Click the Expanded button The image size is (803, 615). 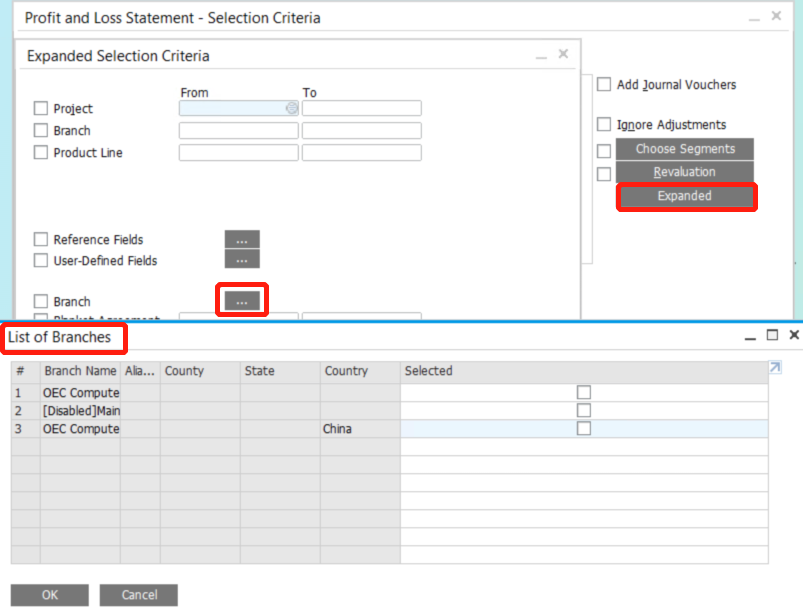coord(686,197)
